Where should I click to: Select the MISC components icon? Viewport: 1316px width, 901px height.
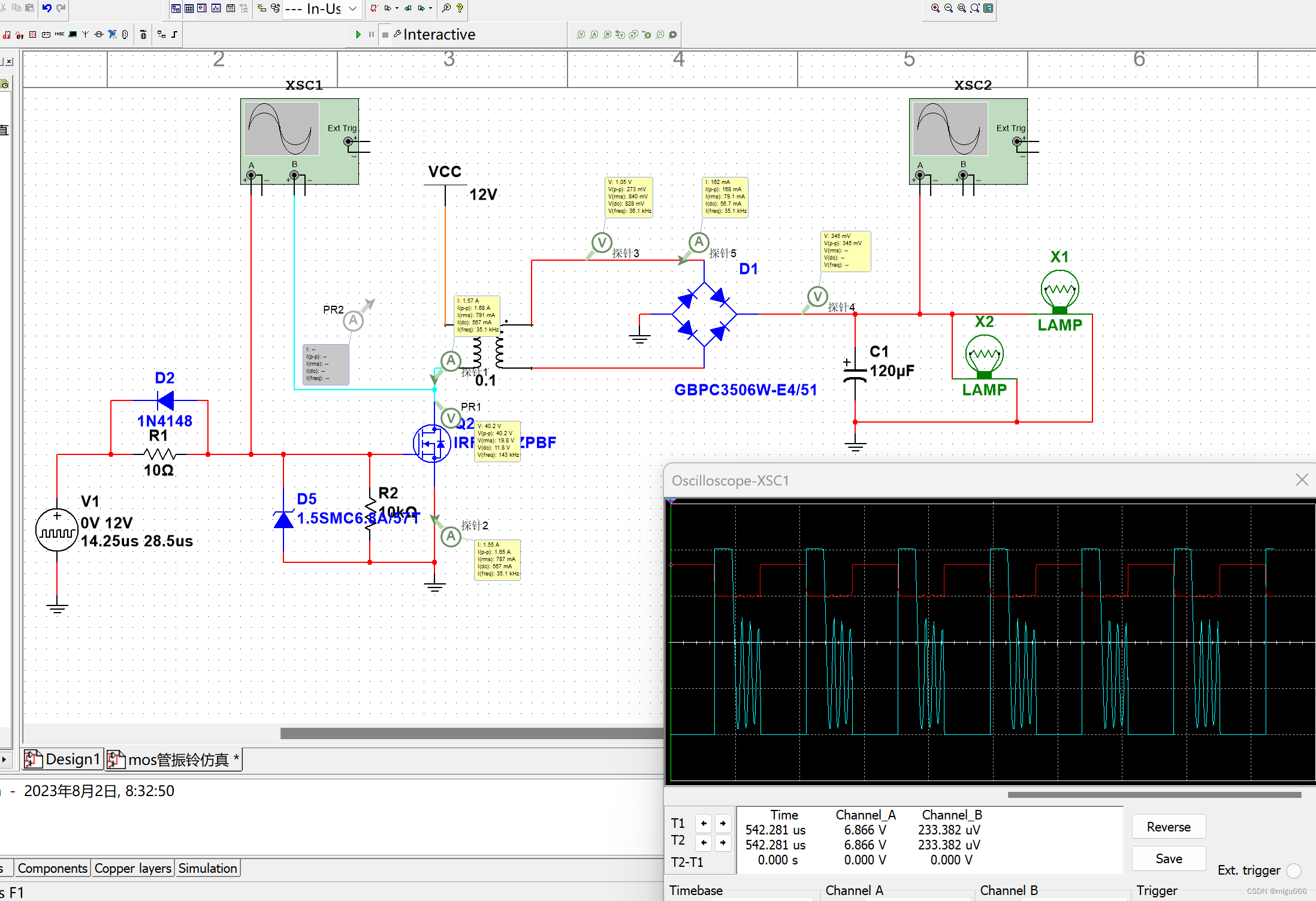tap(59, 35)
